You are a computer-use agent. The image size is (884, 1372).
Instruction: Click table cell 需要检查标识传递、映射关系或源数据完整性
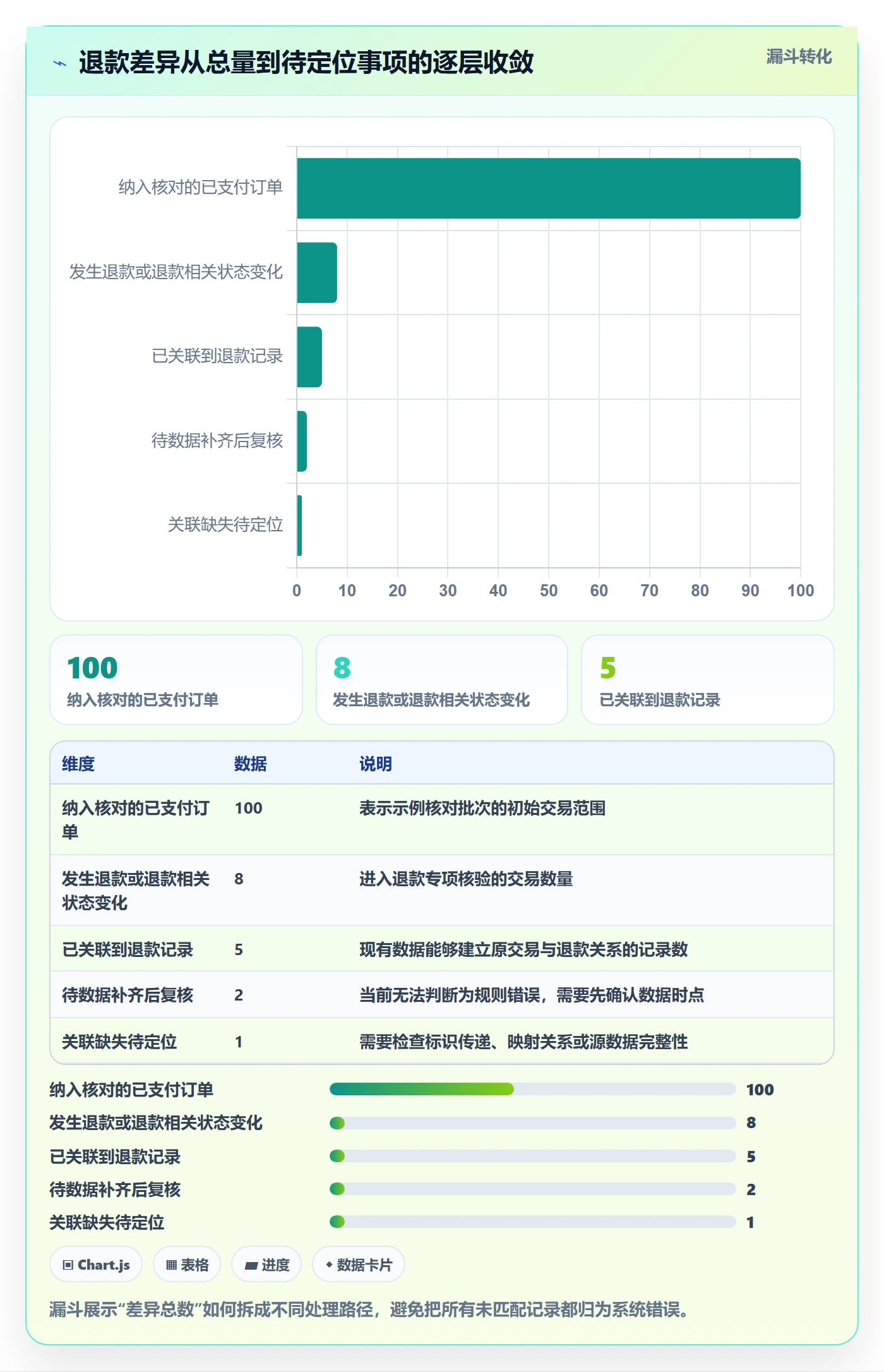point(523,1042)
